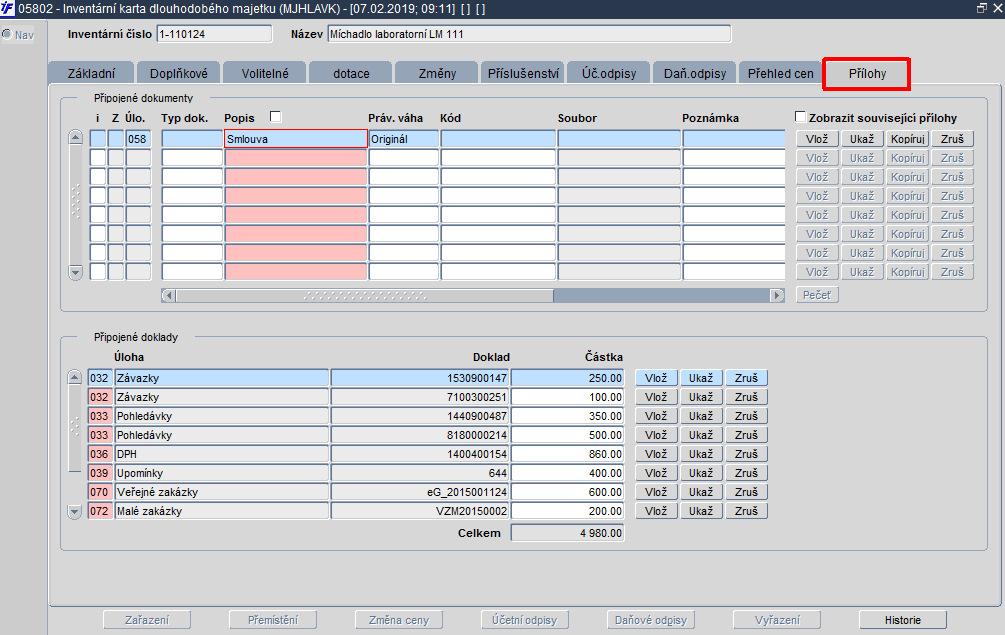Click the Popis field containing Smlouva

pyautogui.click(x=295, y=139)
